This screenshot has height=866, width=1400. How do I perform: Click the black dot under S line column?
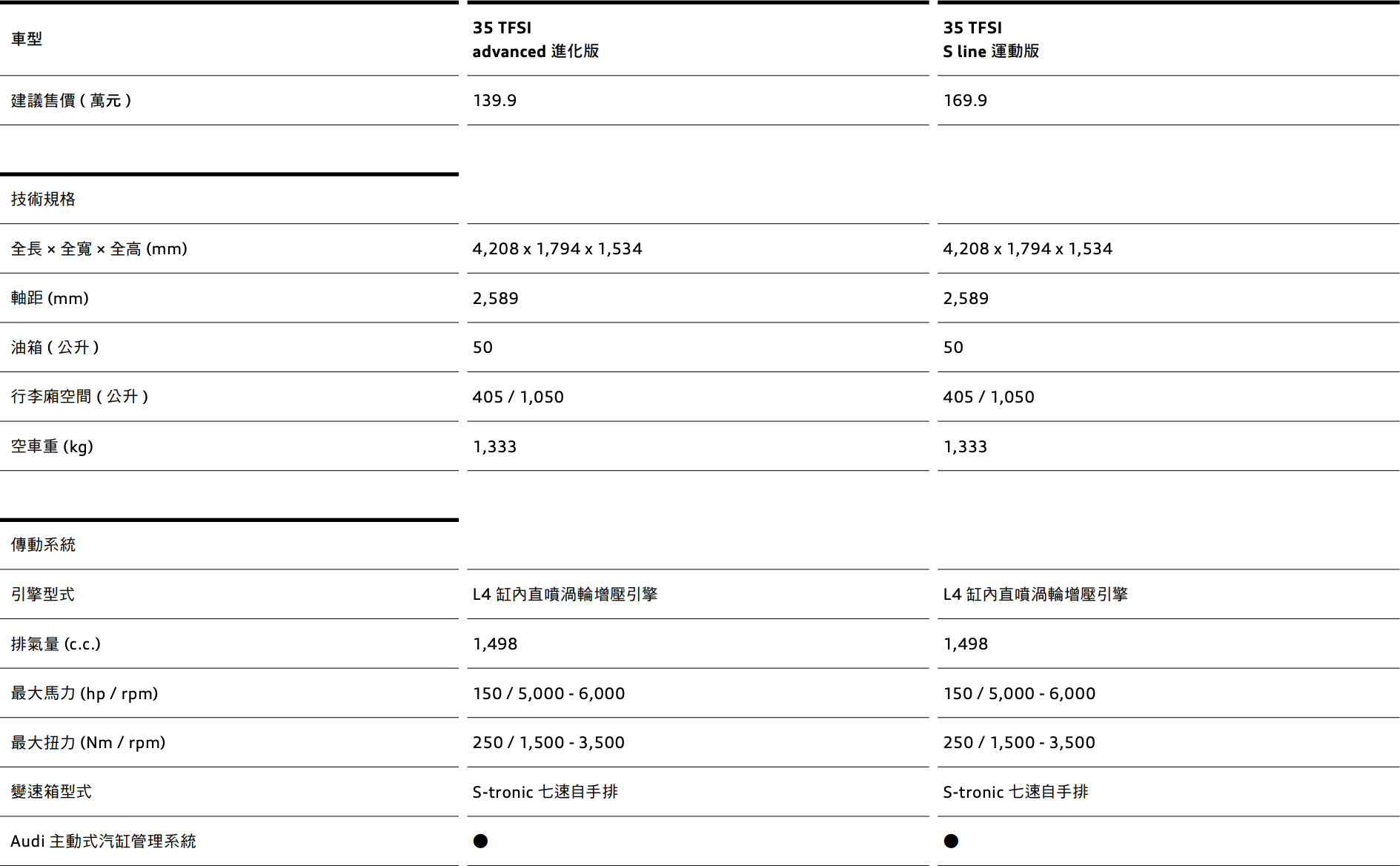(951, 841)
